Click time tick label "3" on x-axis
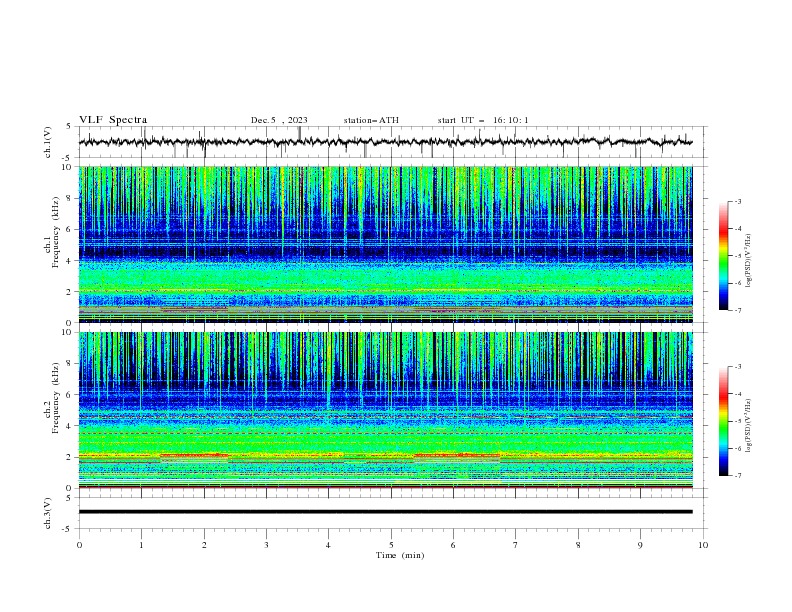The width and height of the screenshot is (792, 612). pyautogui.click(x=266, y=545)
